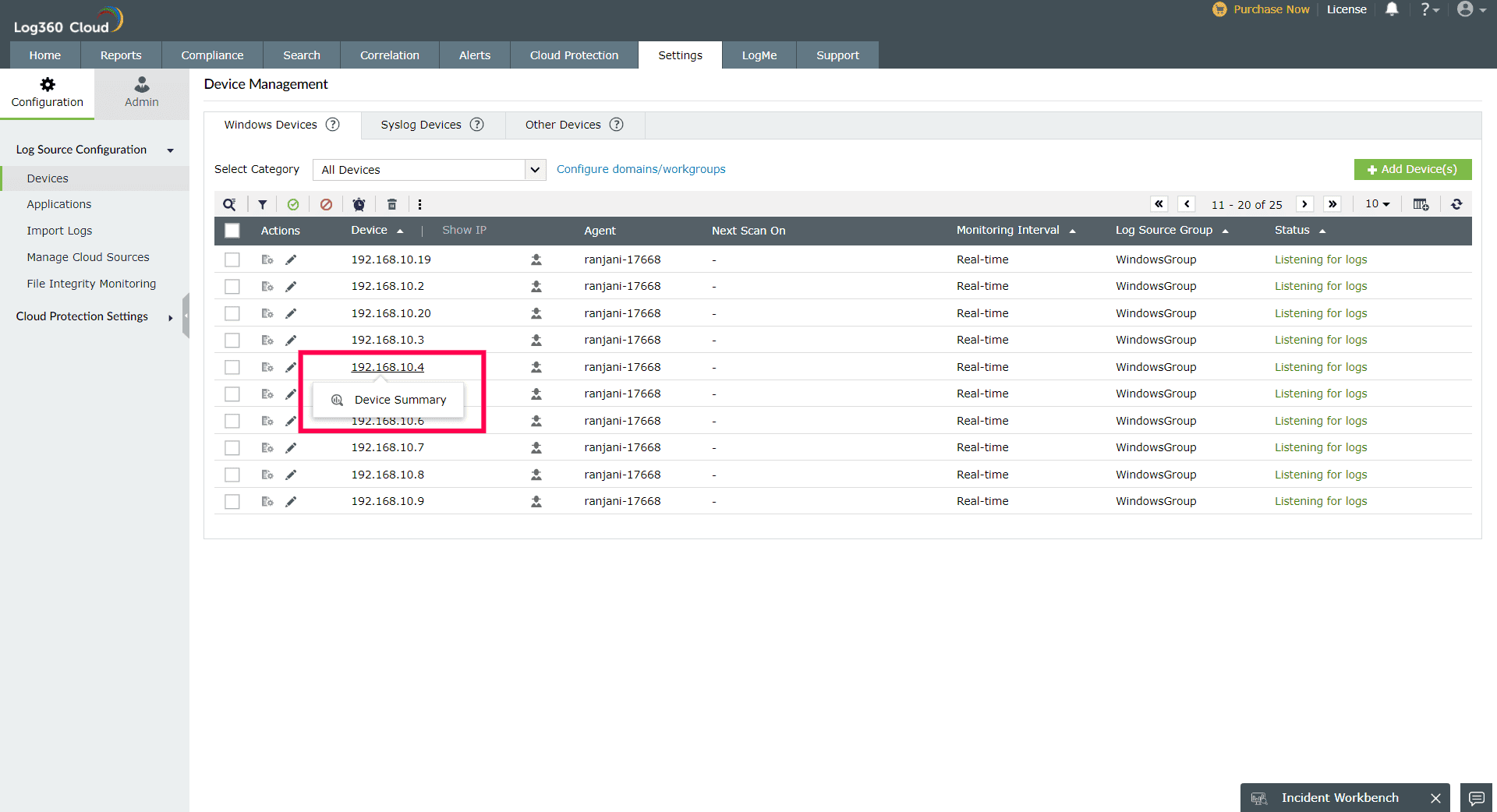Collapse the left sidebar handle

pos(186,316)
